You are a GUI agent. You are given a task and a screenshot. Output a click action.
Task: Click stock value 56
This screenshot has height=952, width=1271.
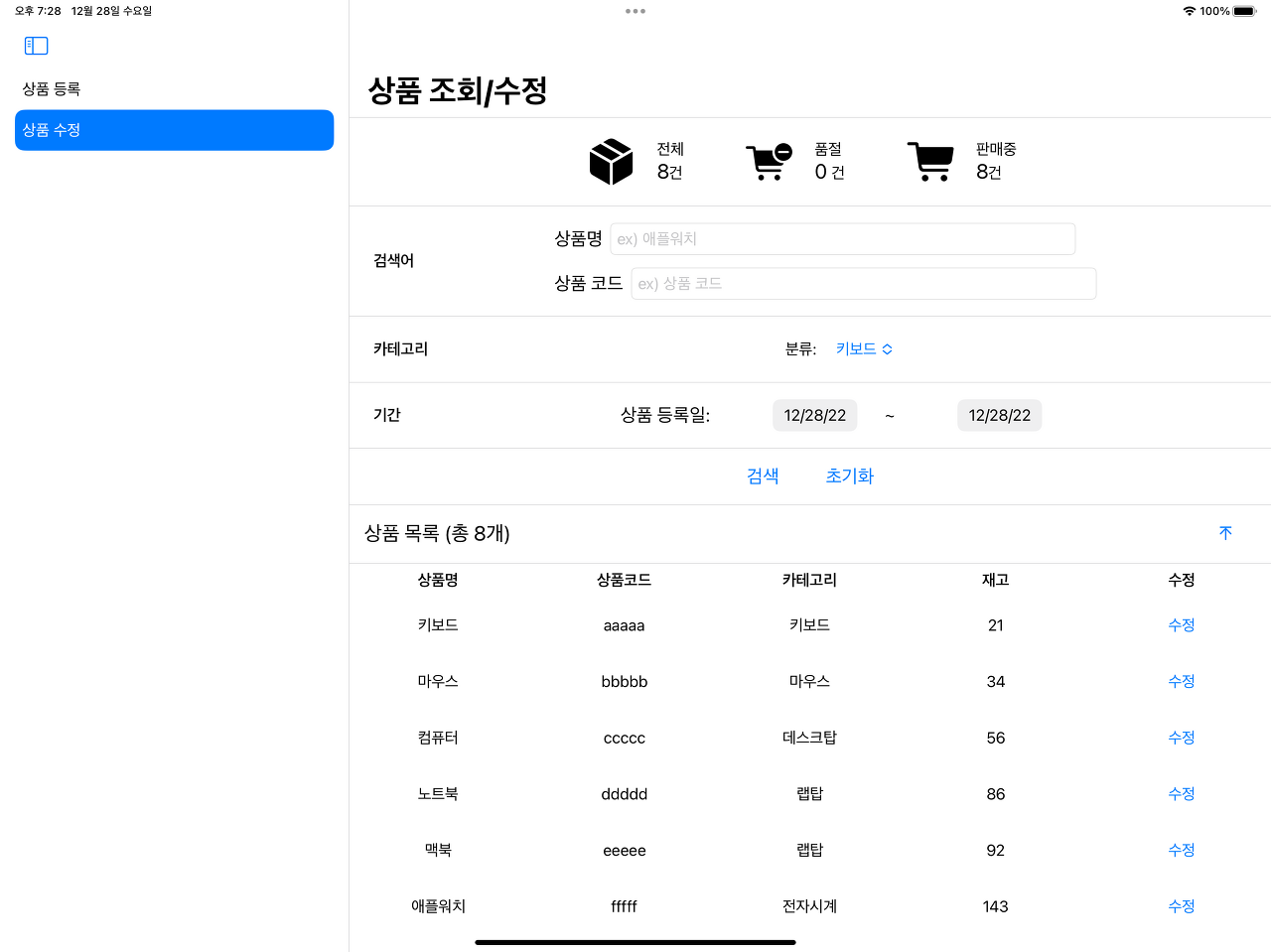(x=995, y=739)
